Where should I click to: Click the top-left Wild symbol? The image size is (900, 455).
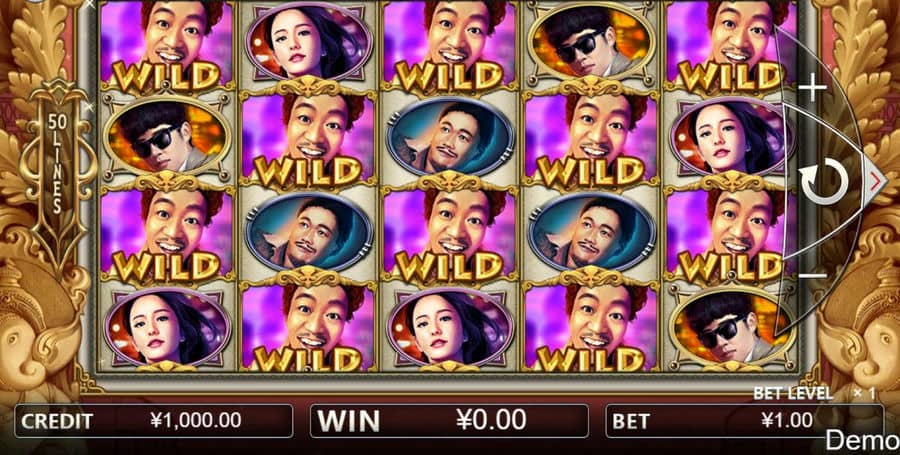pyautogui.click(x=168, y=44)
